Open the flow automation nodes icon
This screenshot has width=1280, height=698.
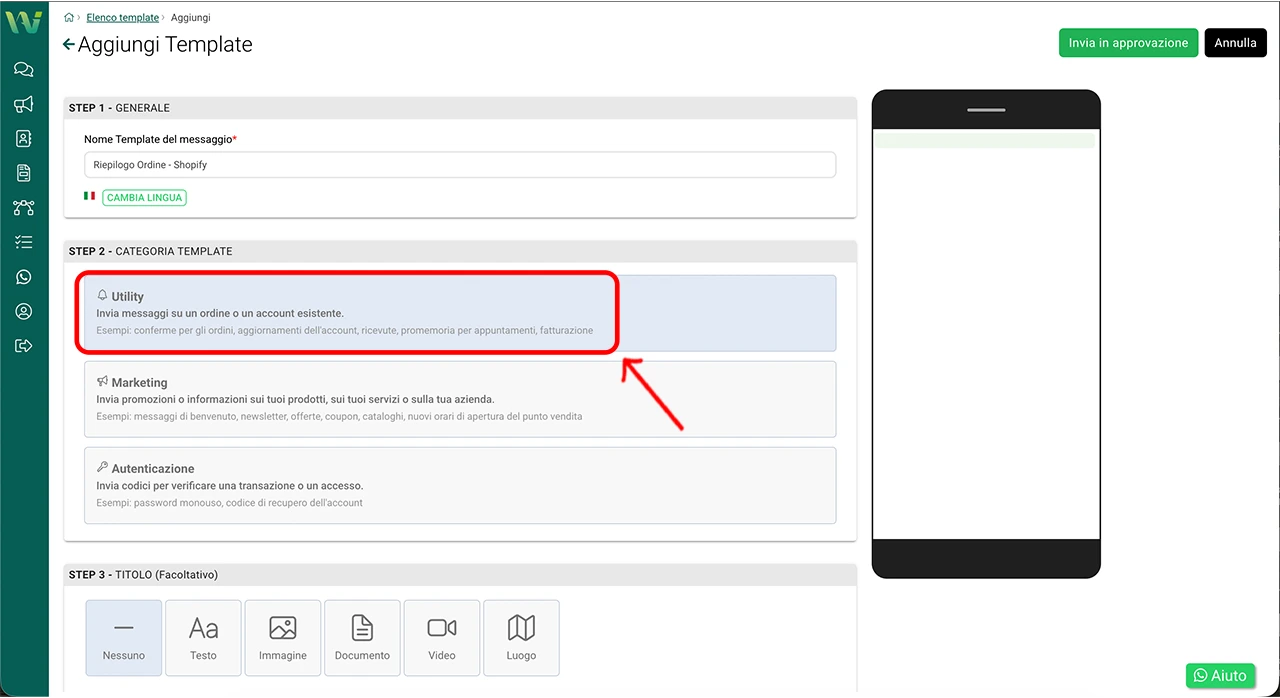point(24,208)
